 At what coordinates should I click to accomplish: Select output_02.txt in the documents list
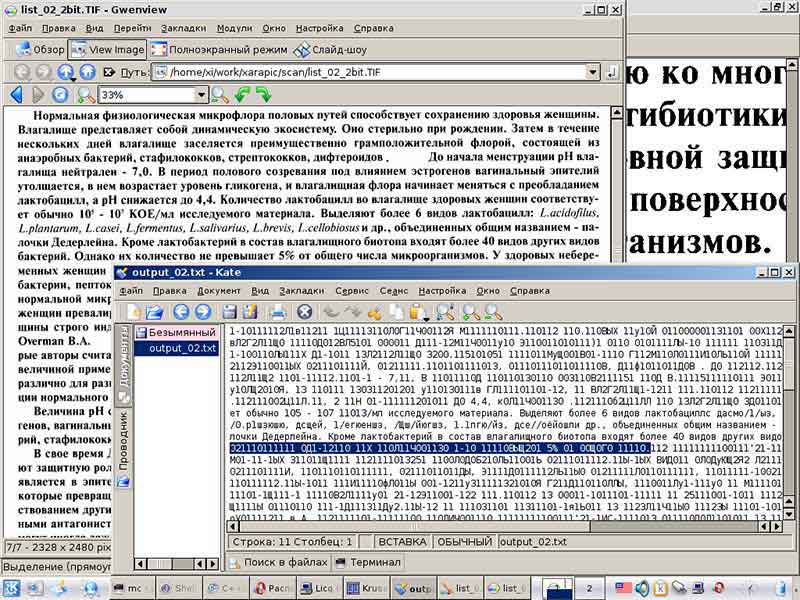181,348
